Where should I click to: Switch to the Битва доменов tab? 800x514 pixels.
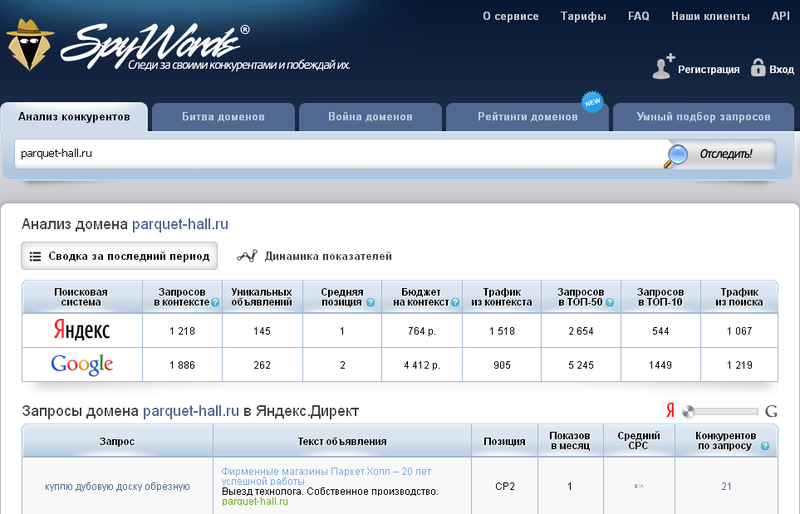click(x=223, y=117)
